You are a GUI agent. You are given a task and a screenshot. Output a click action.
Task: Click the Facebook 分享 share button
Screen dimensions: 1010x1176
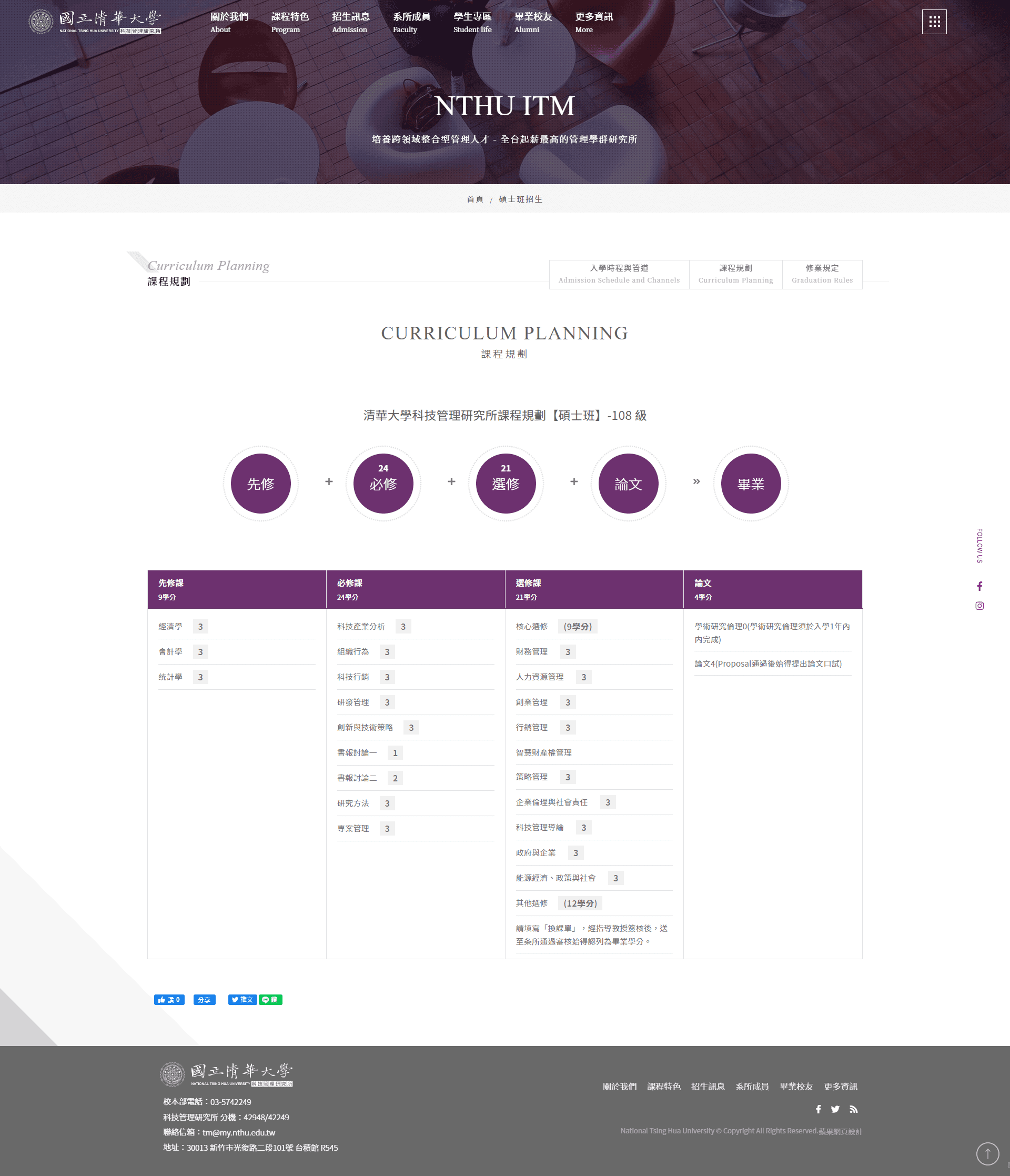pos(204,1000)
